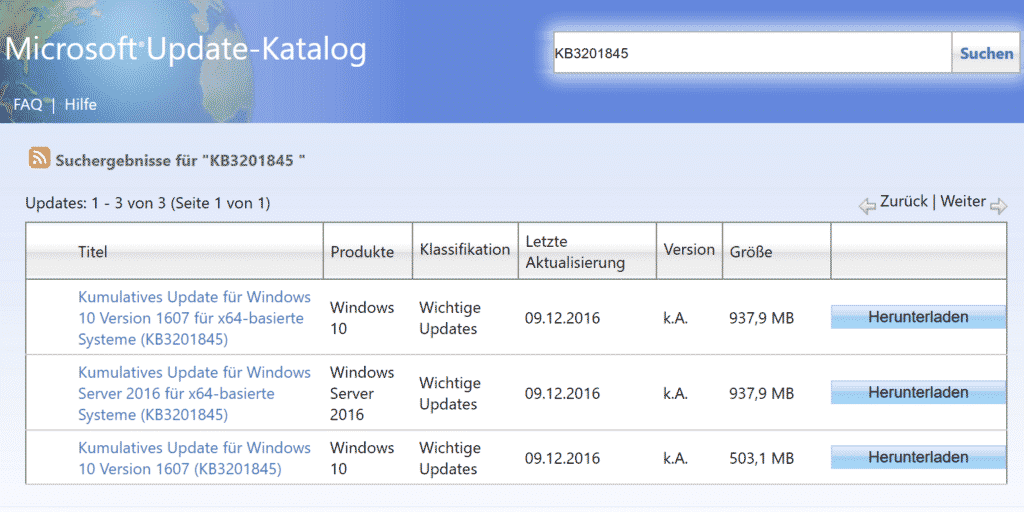This screenshot has width=1024, height=512.
Task: Click the Suchen search button
Action: click(986, 54)
